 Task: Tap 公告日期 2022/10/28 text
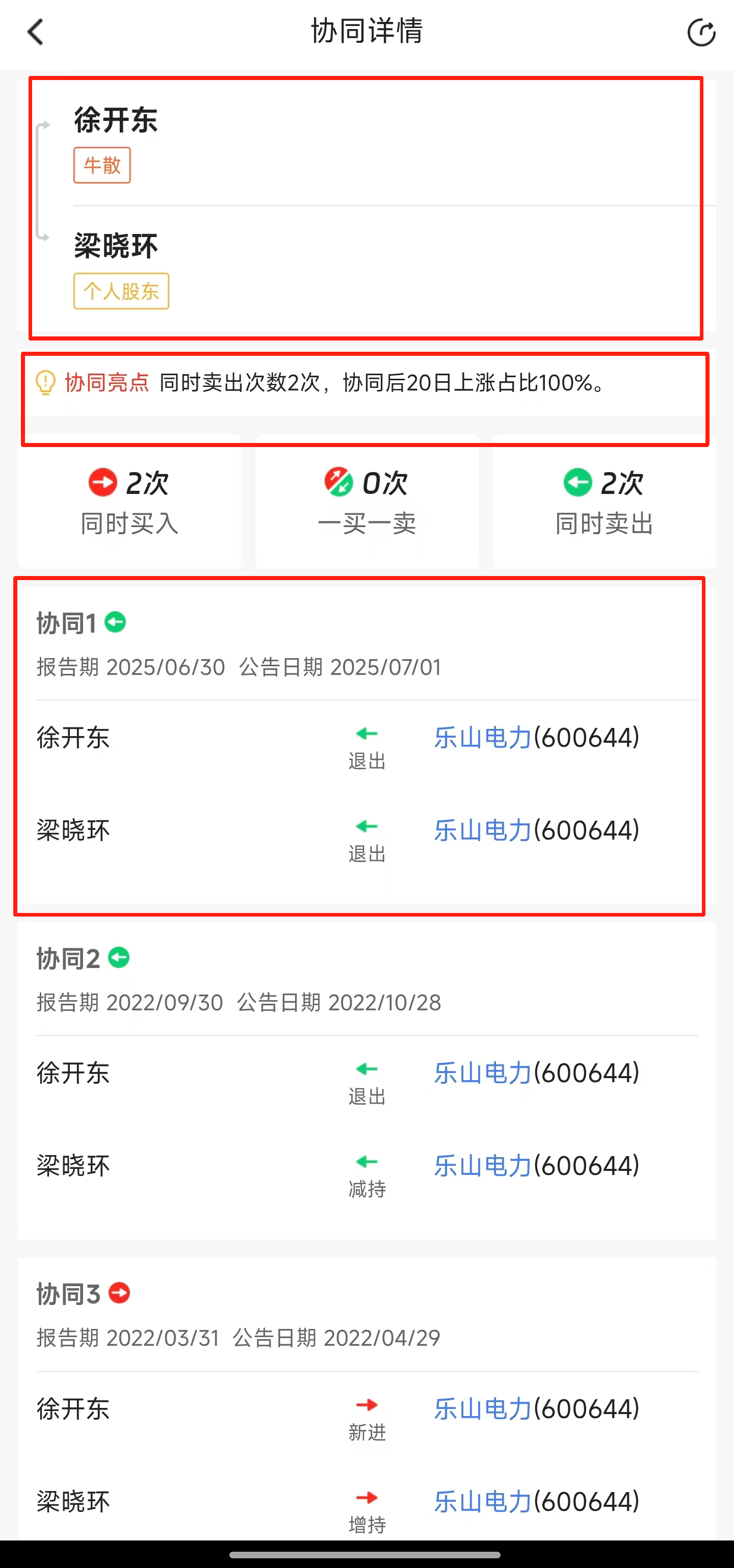coord(339,1003)
